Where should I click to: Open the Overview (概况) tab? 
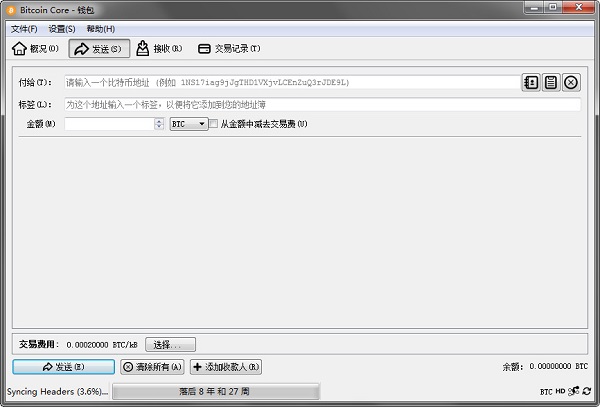(35, 49)
